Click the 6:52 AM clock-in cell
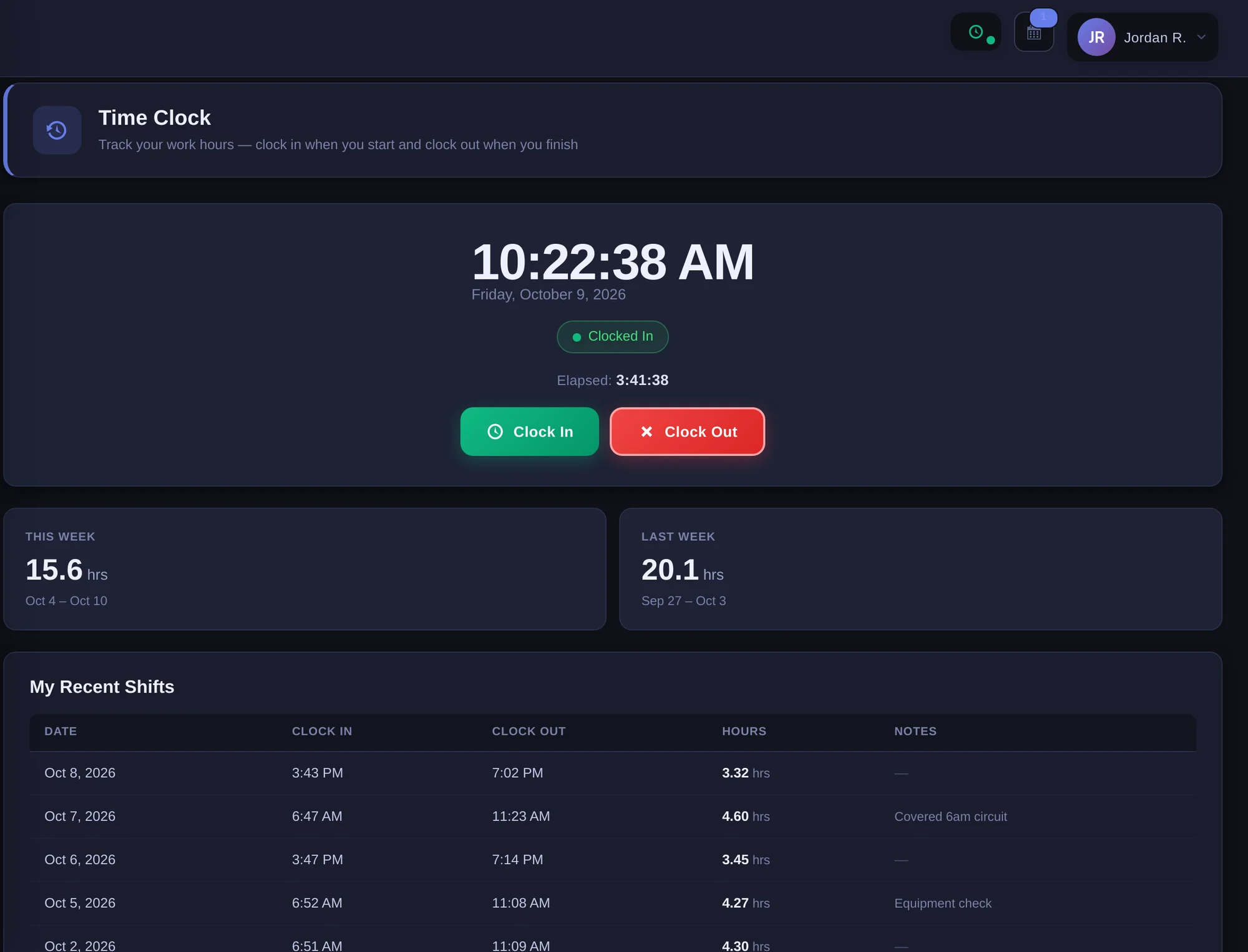 [x=317, y=903]
